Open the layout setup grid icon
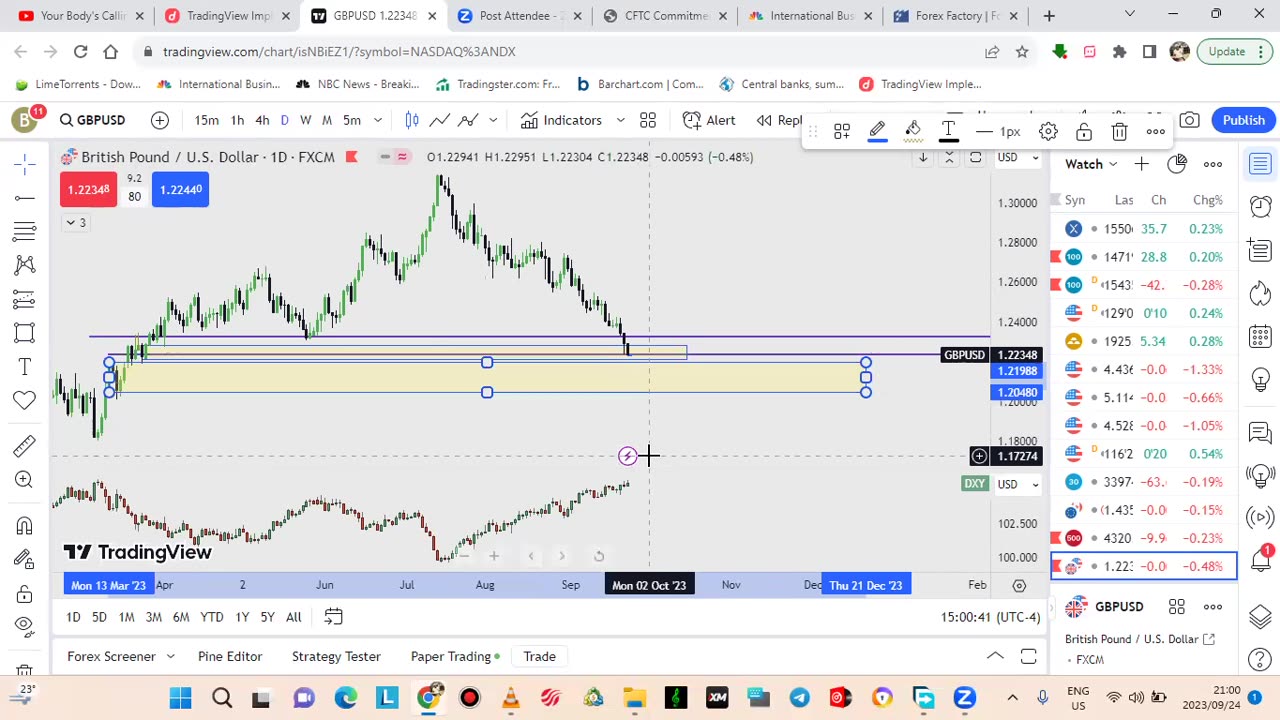This screenshot has height=720, width=1280. (x=648, y=120)
